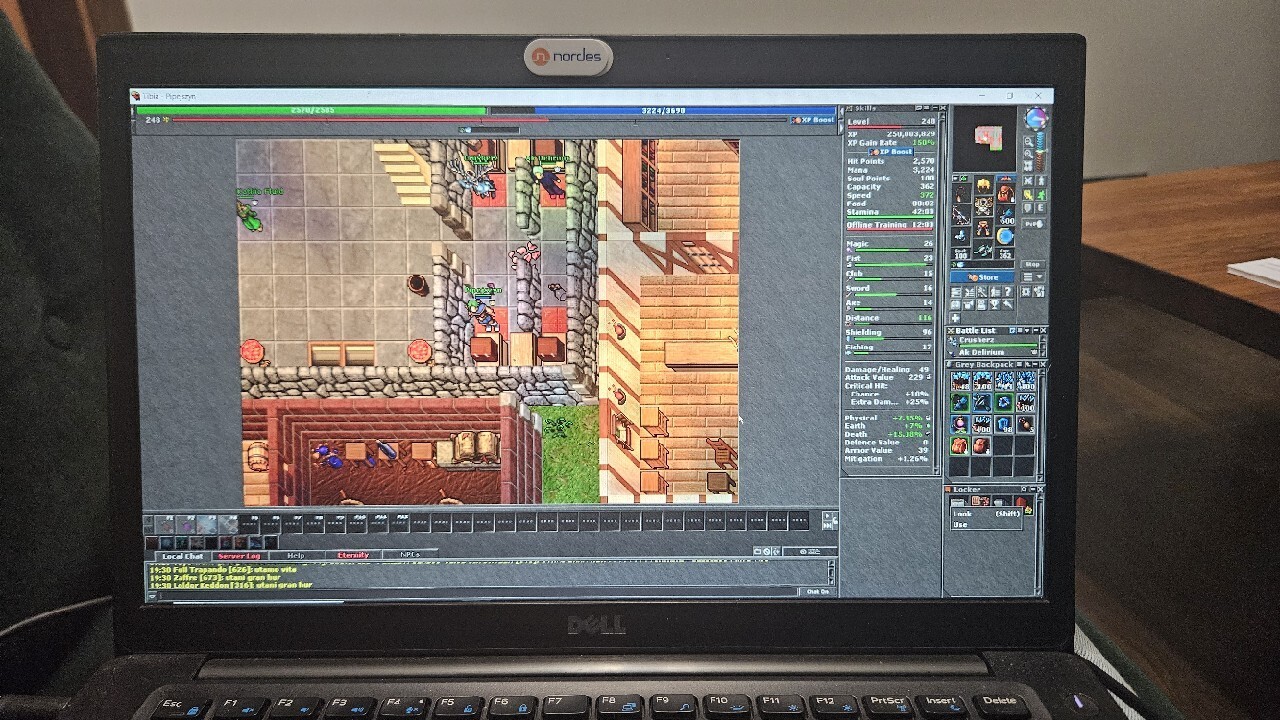
Task: Select the legs equipment slot
Action: click(983, 229)
